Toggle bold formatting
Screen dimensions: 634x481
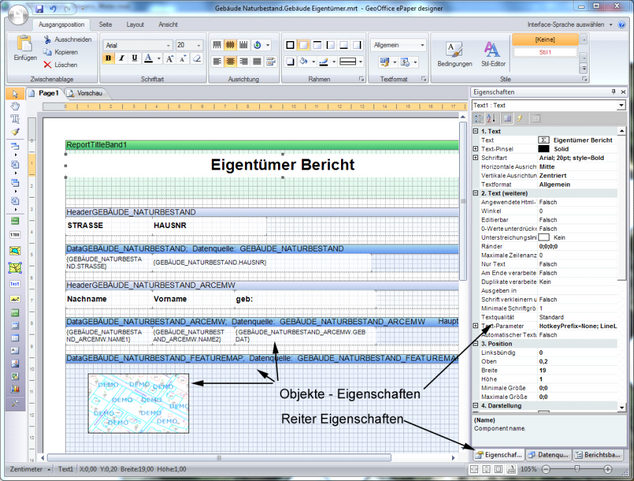(109, 60)
